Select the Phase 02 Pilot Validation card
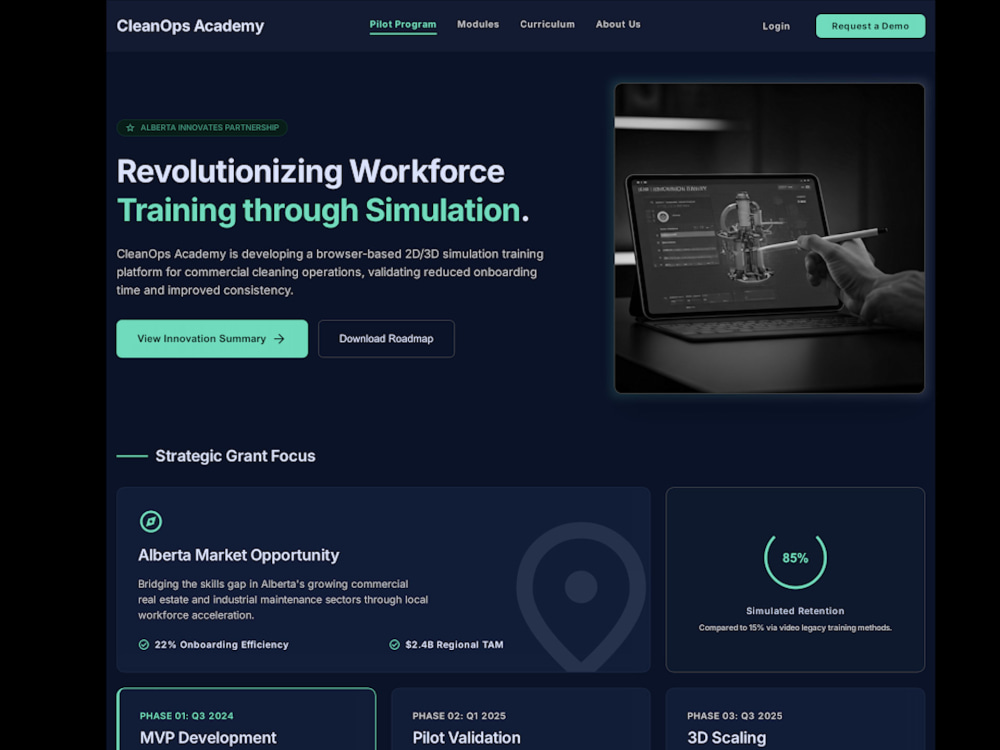 pyautogui.click(x=520, y=719)
